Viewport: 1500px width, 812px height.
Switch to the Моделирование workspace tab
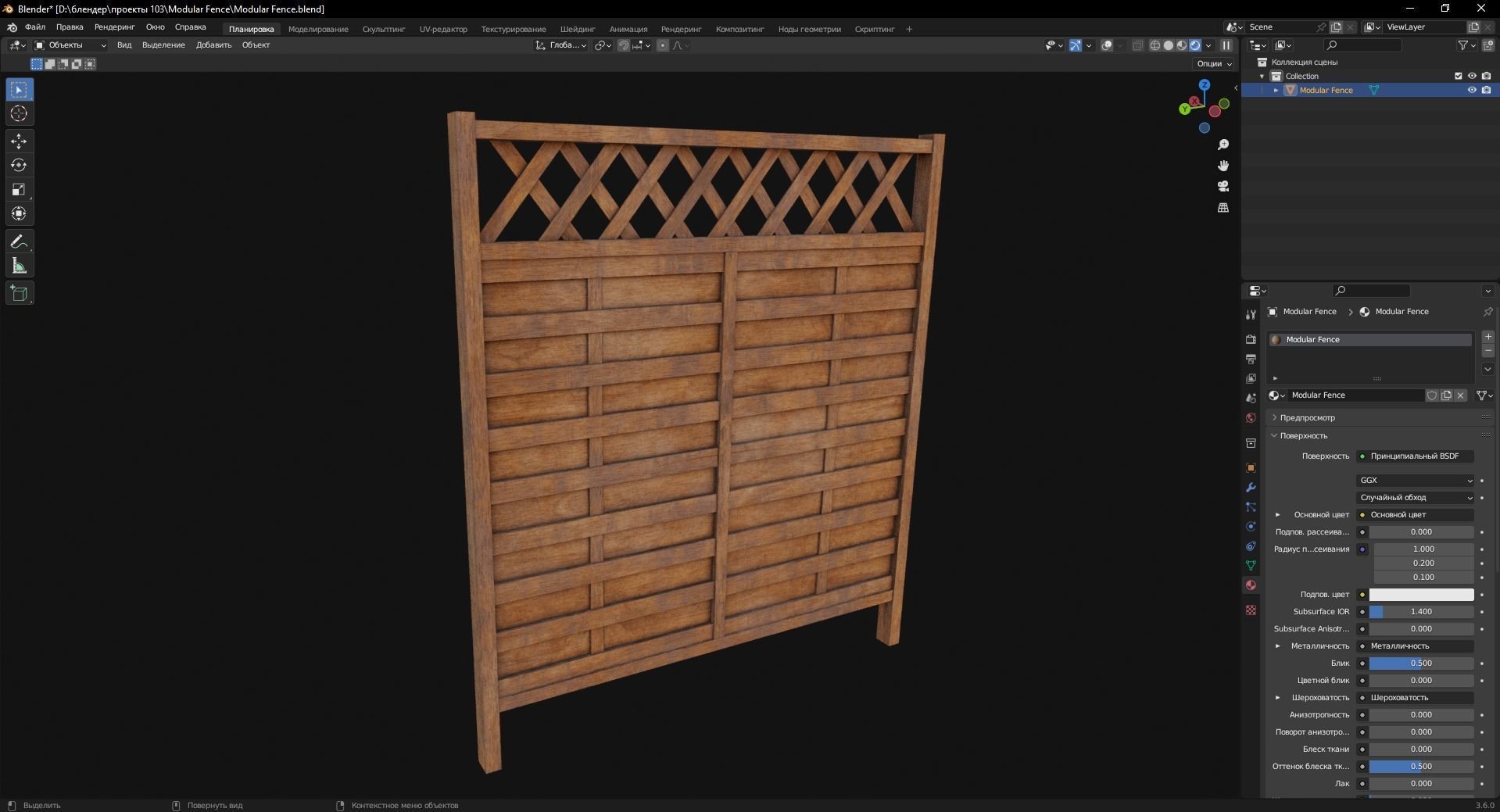(318, 30)
